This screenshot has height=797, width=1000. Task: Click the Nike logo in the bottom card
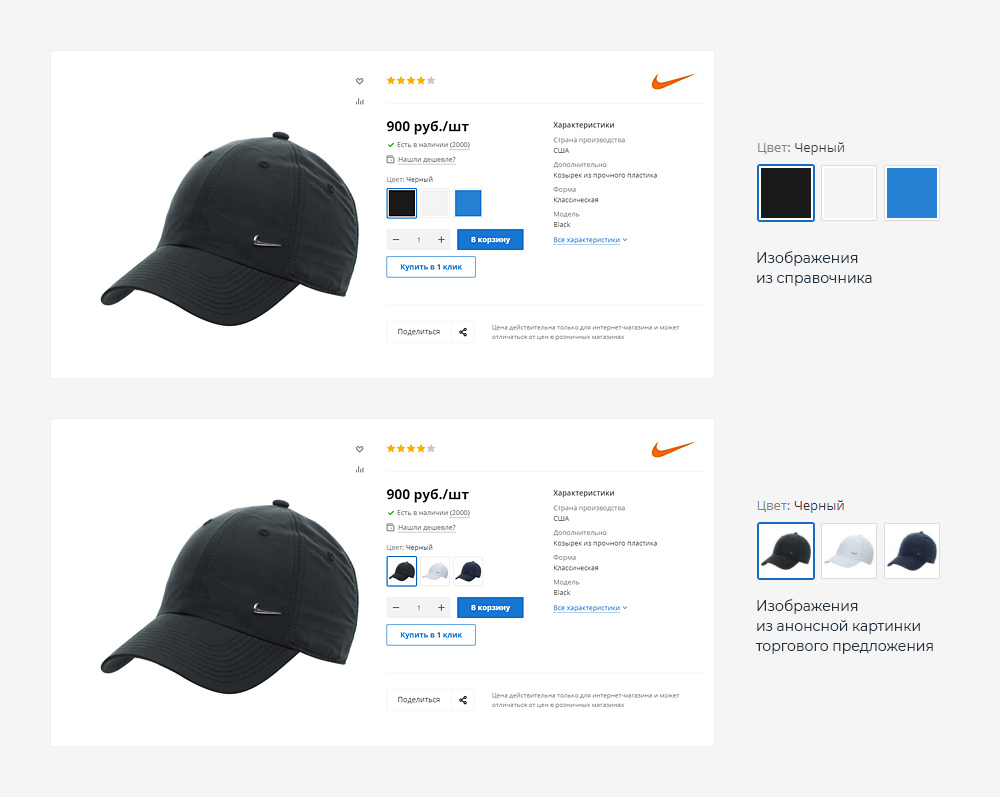(673, 449)
